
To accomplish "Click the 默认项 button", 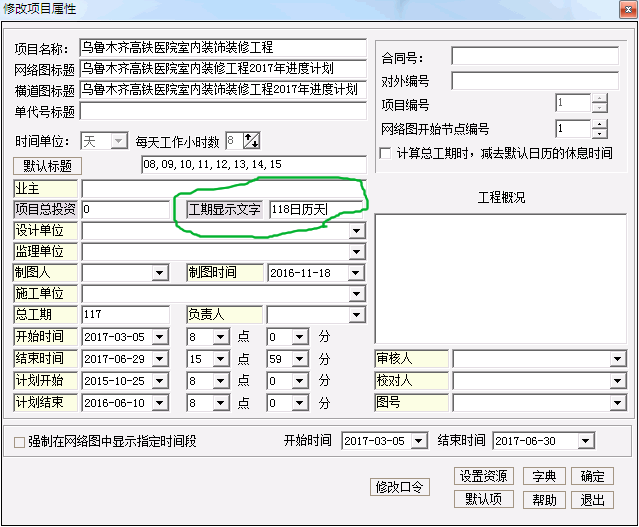I will click(483, 499).
